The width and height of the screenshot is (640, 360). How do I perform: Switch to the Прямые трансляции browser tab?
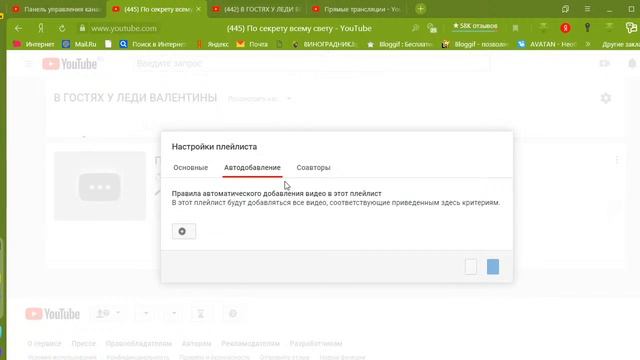pyautogui.click(x=357, y=9)
